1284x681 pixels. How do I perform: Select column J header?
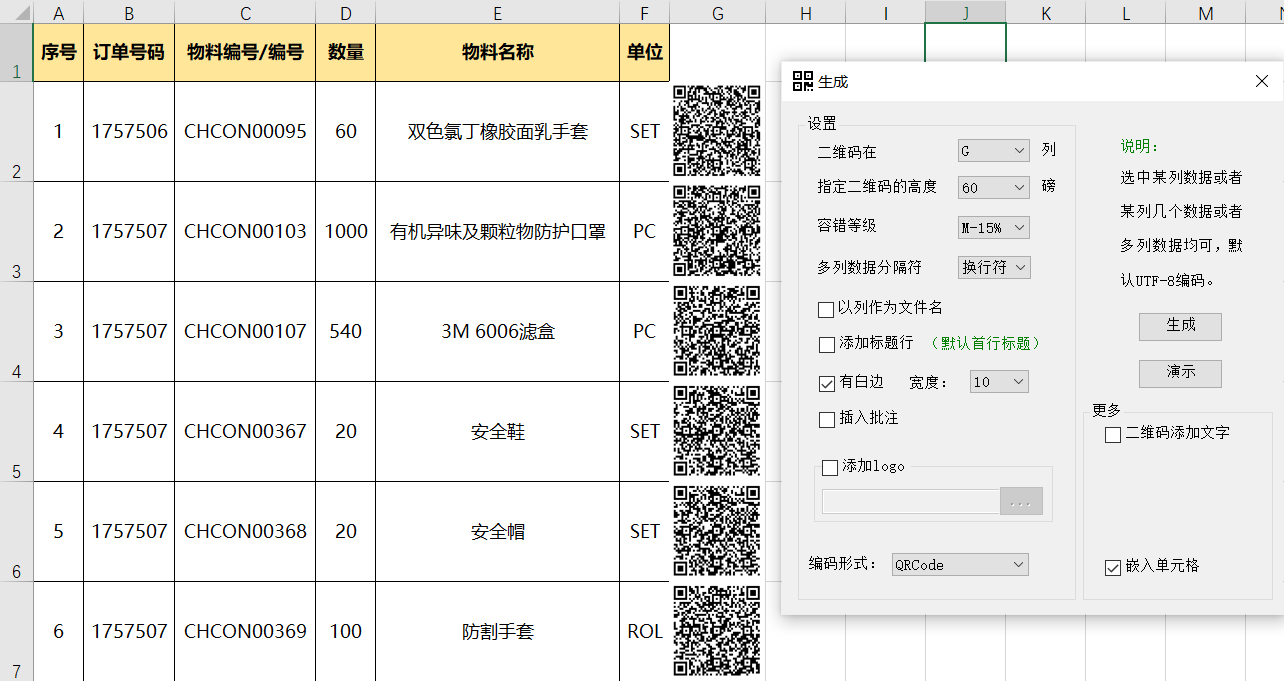click(x=966, y=13)
